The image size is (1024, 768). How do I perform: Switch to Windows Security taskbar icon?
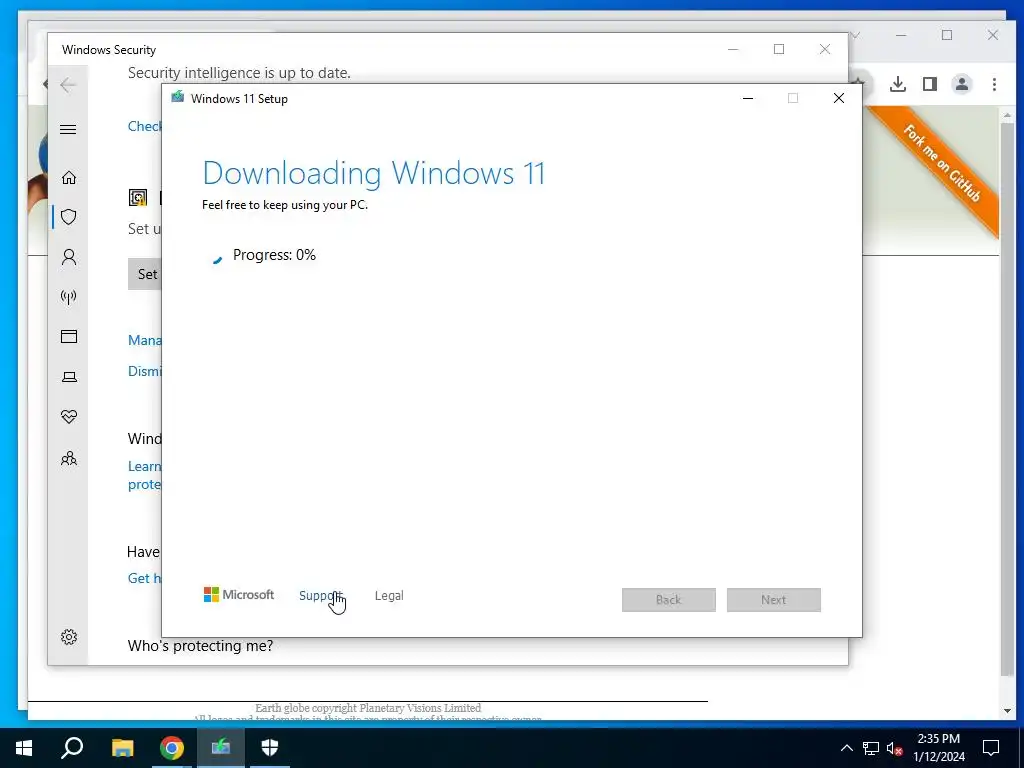[270, 748]
